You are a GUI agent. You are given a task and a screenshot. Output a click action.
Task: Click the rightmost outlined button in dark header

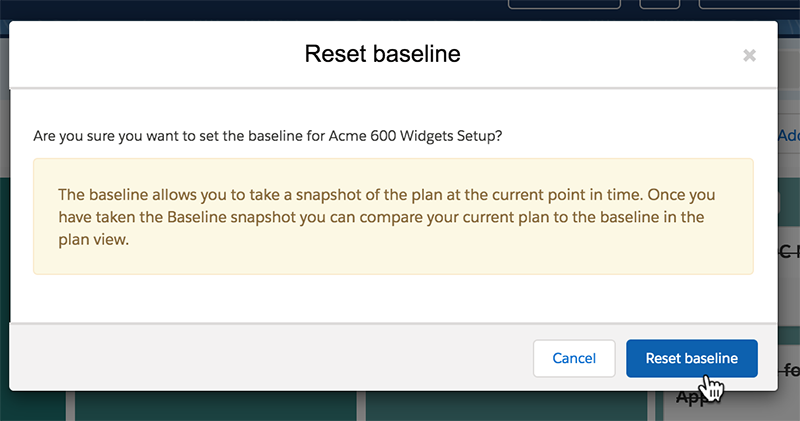(x=749, y=4)
